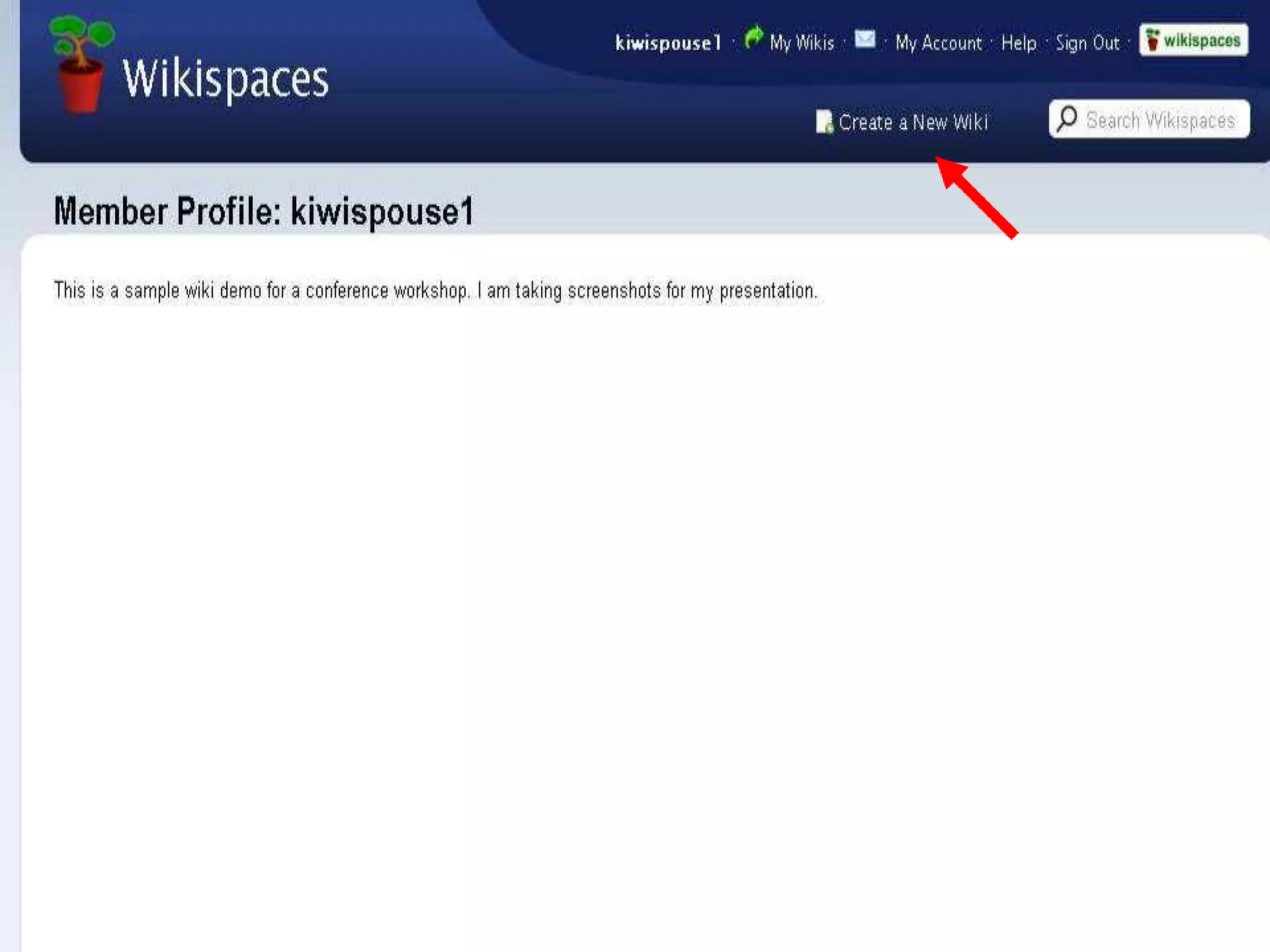Go to My Account
Image resolution: width=1270 pixels, height=952 pixels.
point(938,43)
